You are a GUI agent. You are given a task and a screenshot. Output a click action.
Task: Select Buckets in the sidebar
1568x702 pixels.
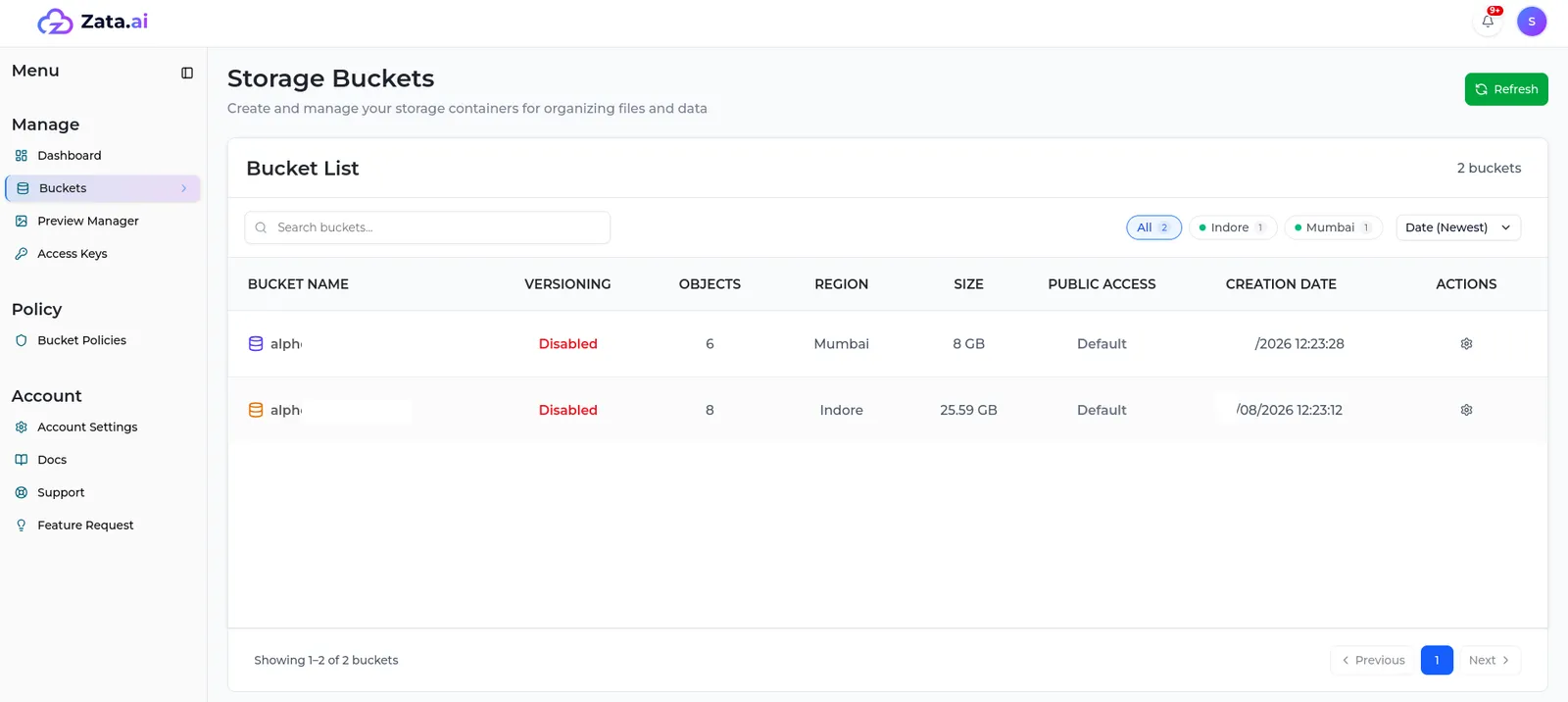(103, 188)
